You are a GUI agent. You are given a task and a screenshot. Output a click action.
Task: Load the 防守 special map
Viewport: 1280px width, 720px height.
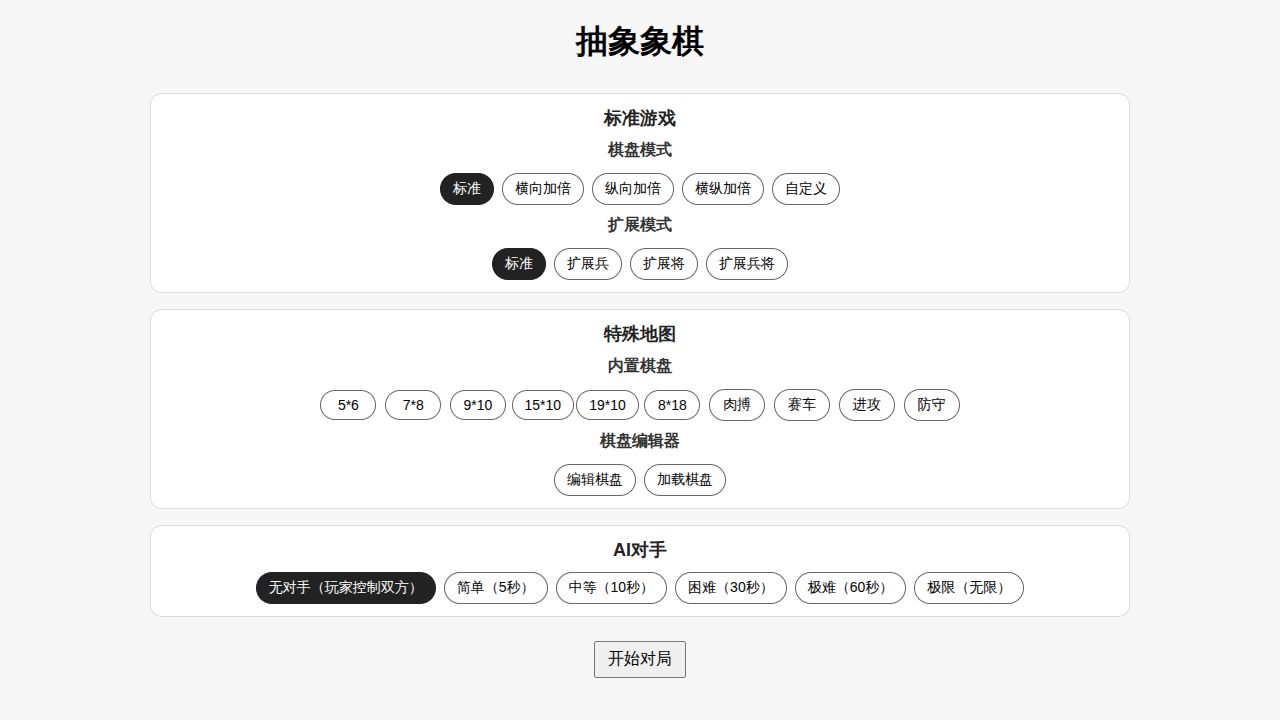[x=932, y=405]
